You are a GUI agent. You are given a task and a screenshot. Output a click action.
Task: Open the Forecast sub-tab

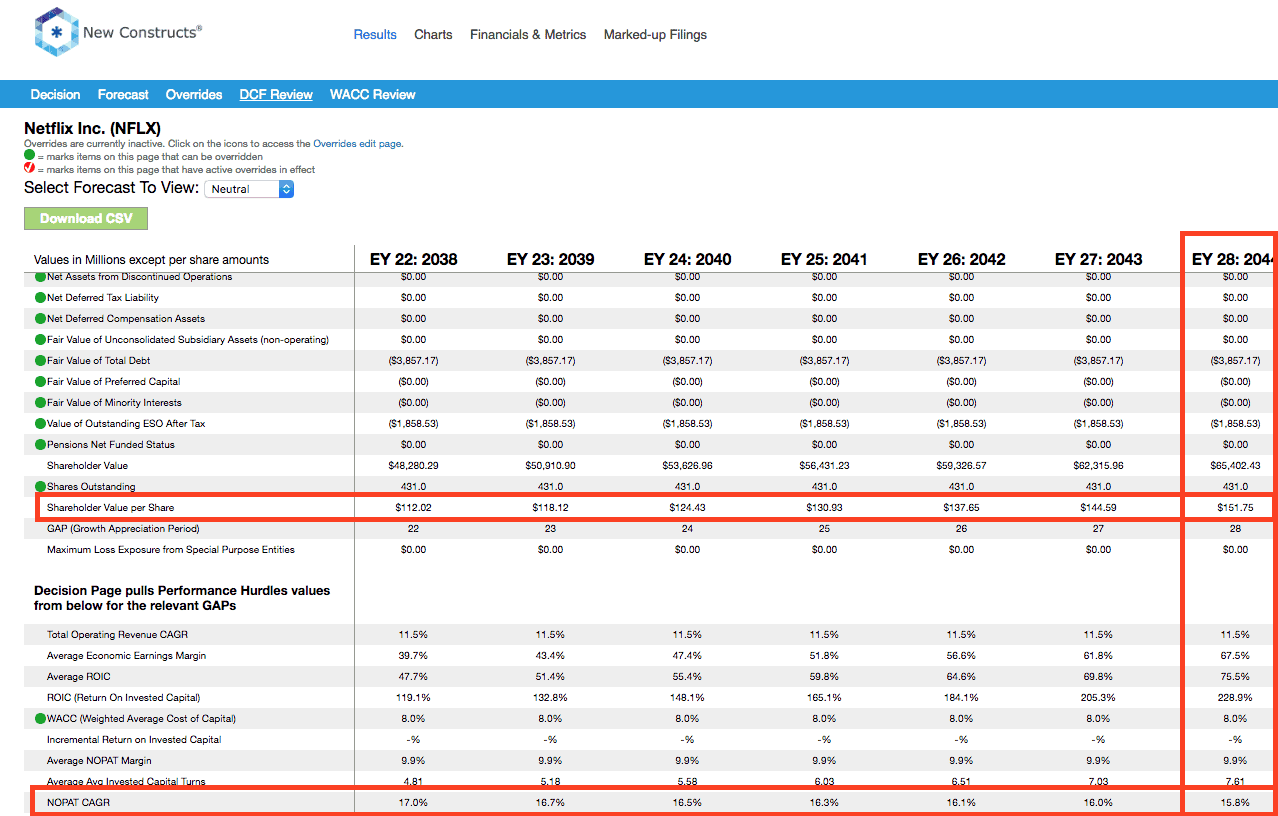pyautogui.click(x=123, y=95)
